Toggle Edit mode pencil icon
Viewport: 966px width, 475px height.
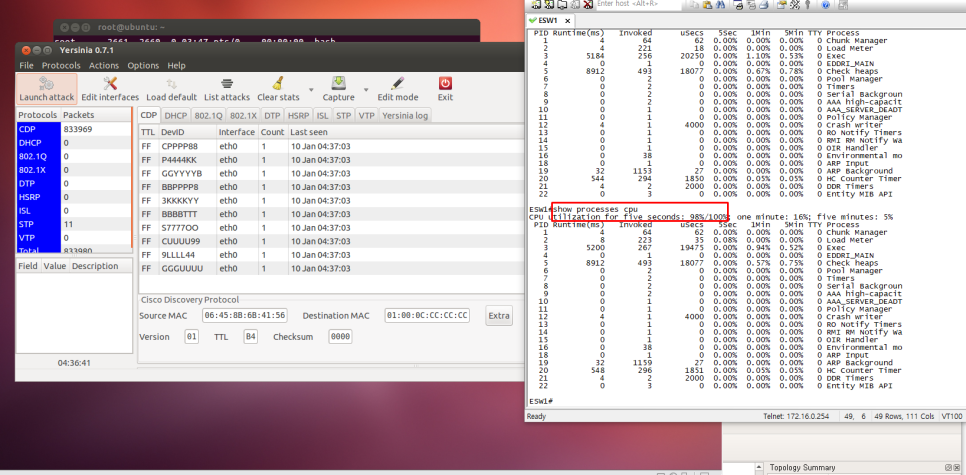coord(397,84)
